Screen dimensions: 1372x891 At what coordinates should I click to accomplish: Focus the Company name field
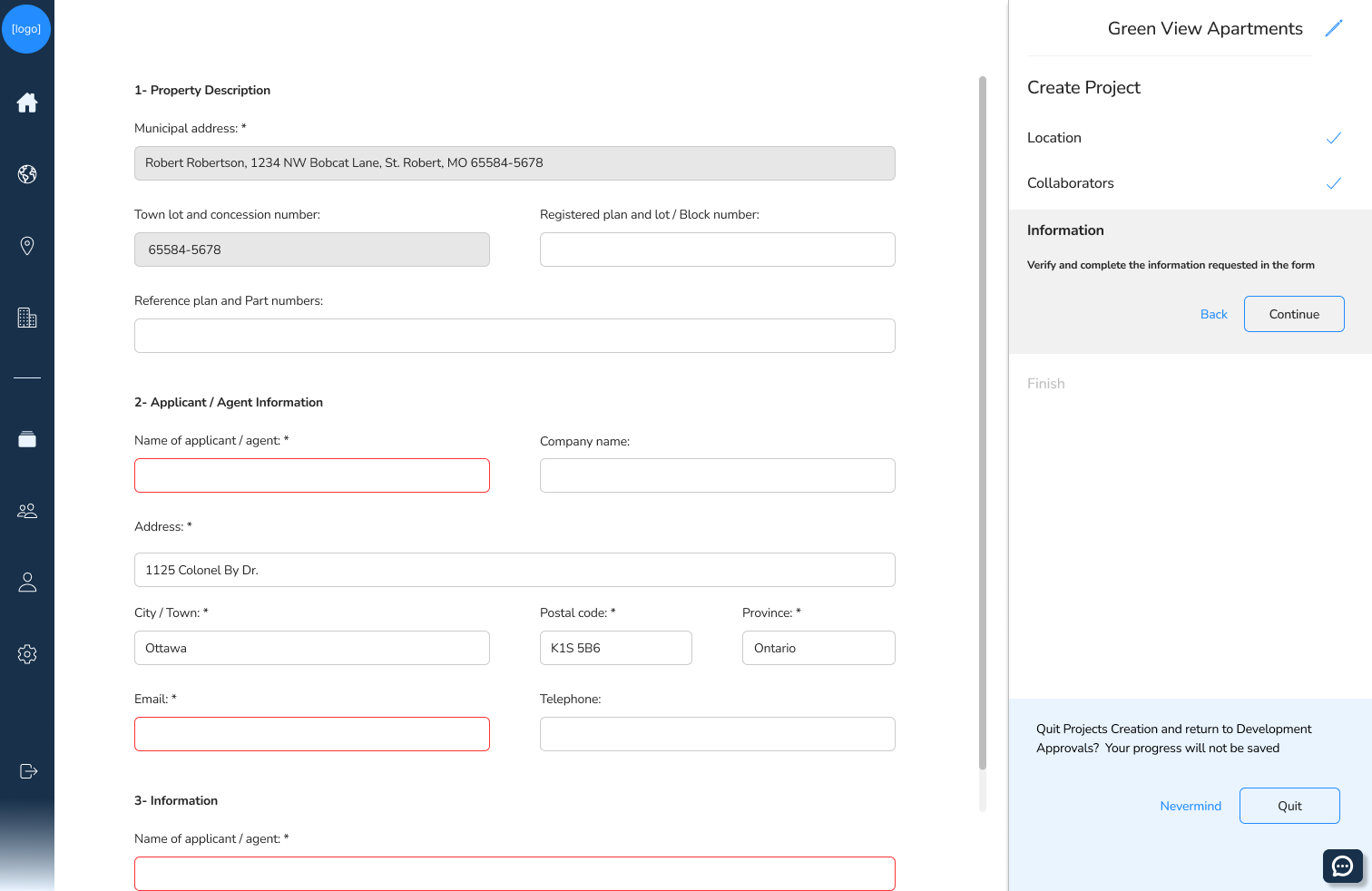pyautogui.click(x=718, y=475)
